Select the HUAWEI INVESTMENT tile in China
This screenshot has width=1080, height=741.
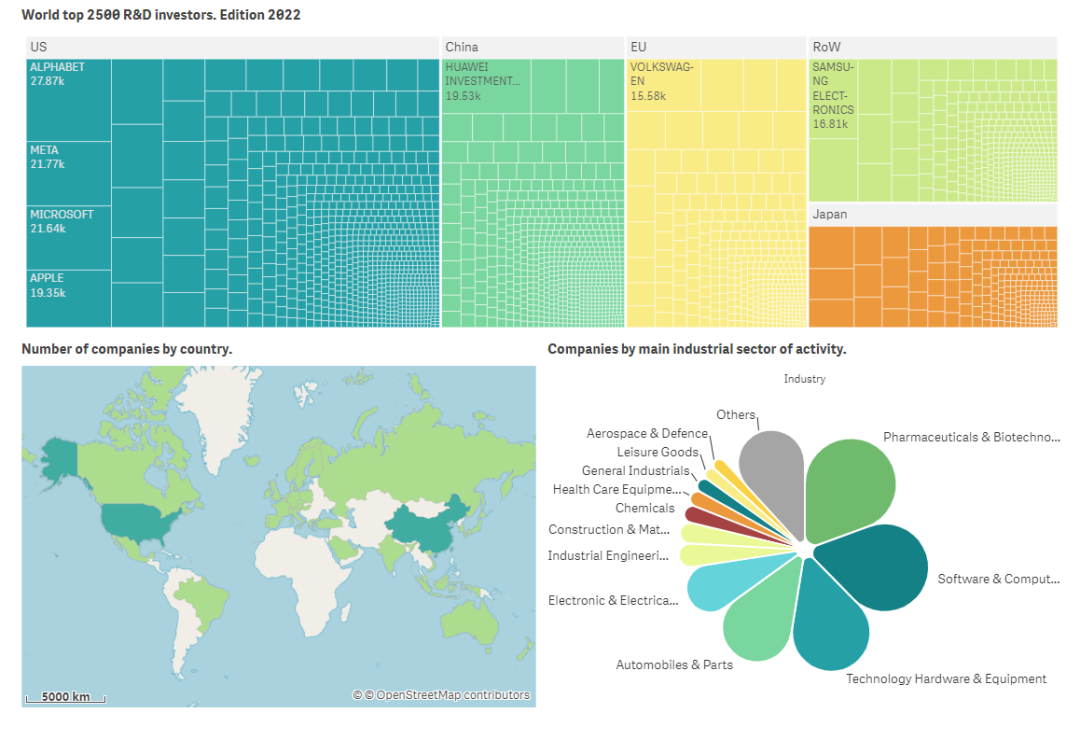[486, 86]
